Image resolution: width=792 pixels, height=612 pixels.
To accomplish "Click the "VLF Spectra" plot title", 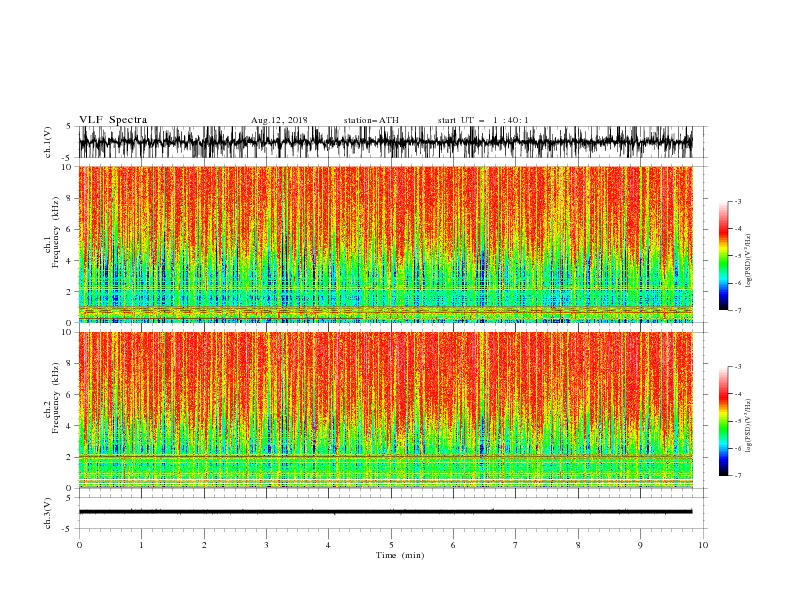I will click(113, 120).
